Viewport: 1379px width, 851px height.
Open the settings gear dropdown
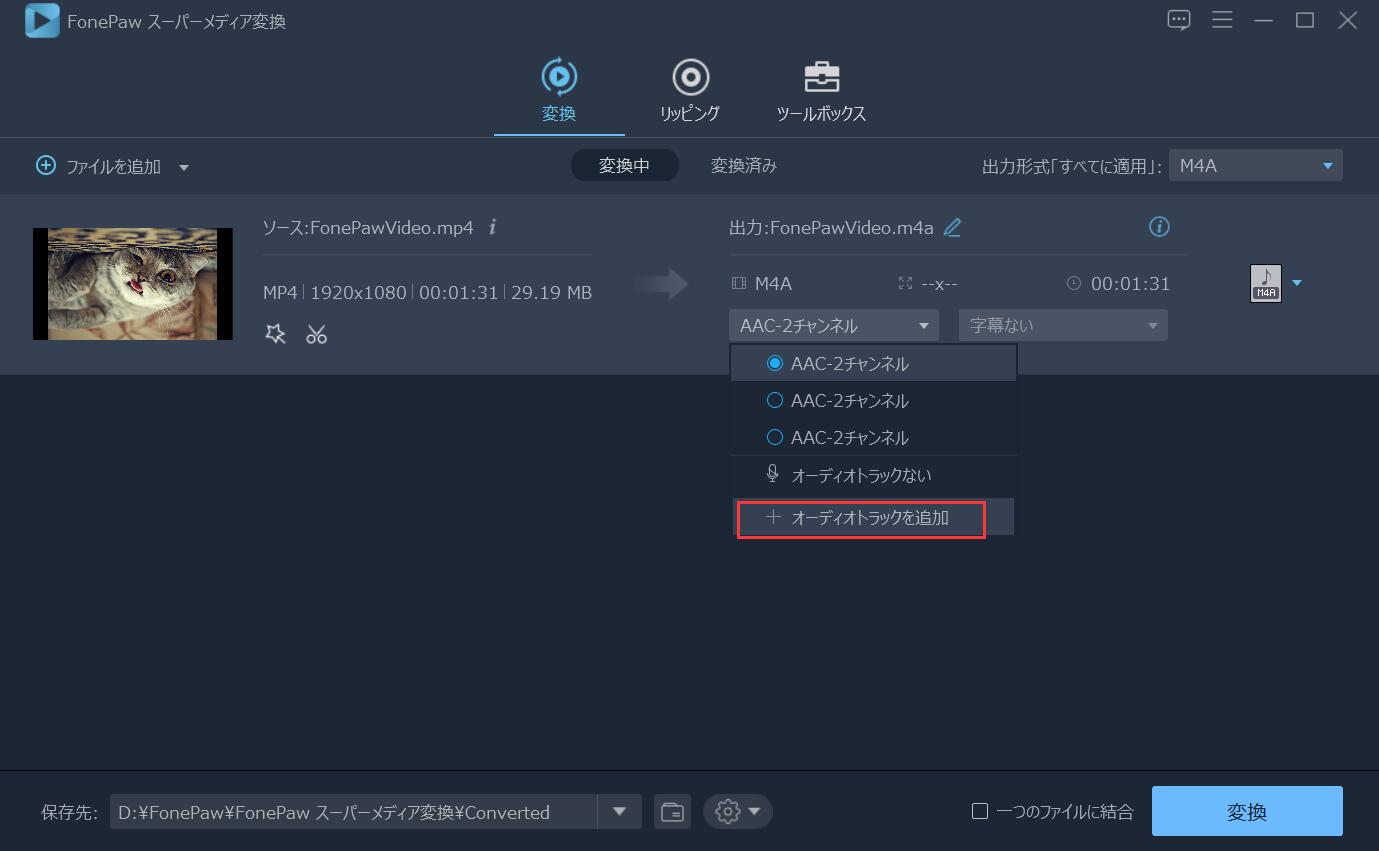738,812
